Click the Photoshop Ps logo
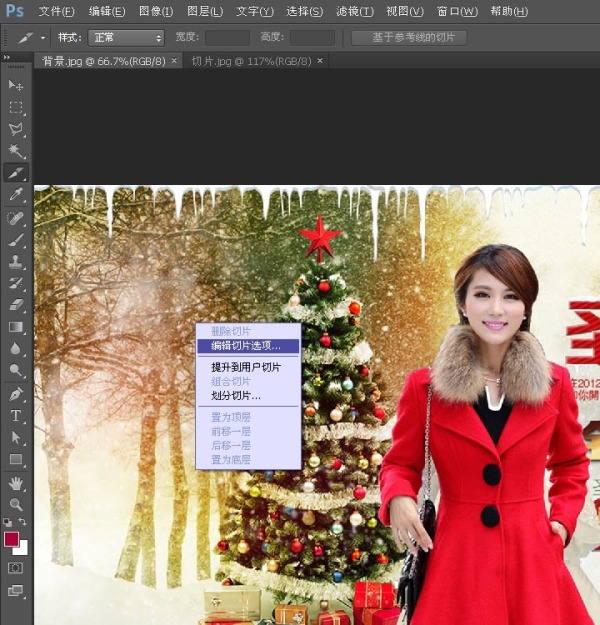Viewport: 600px width, 625px height. pos(15,11)
